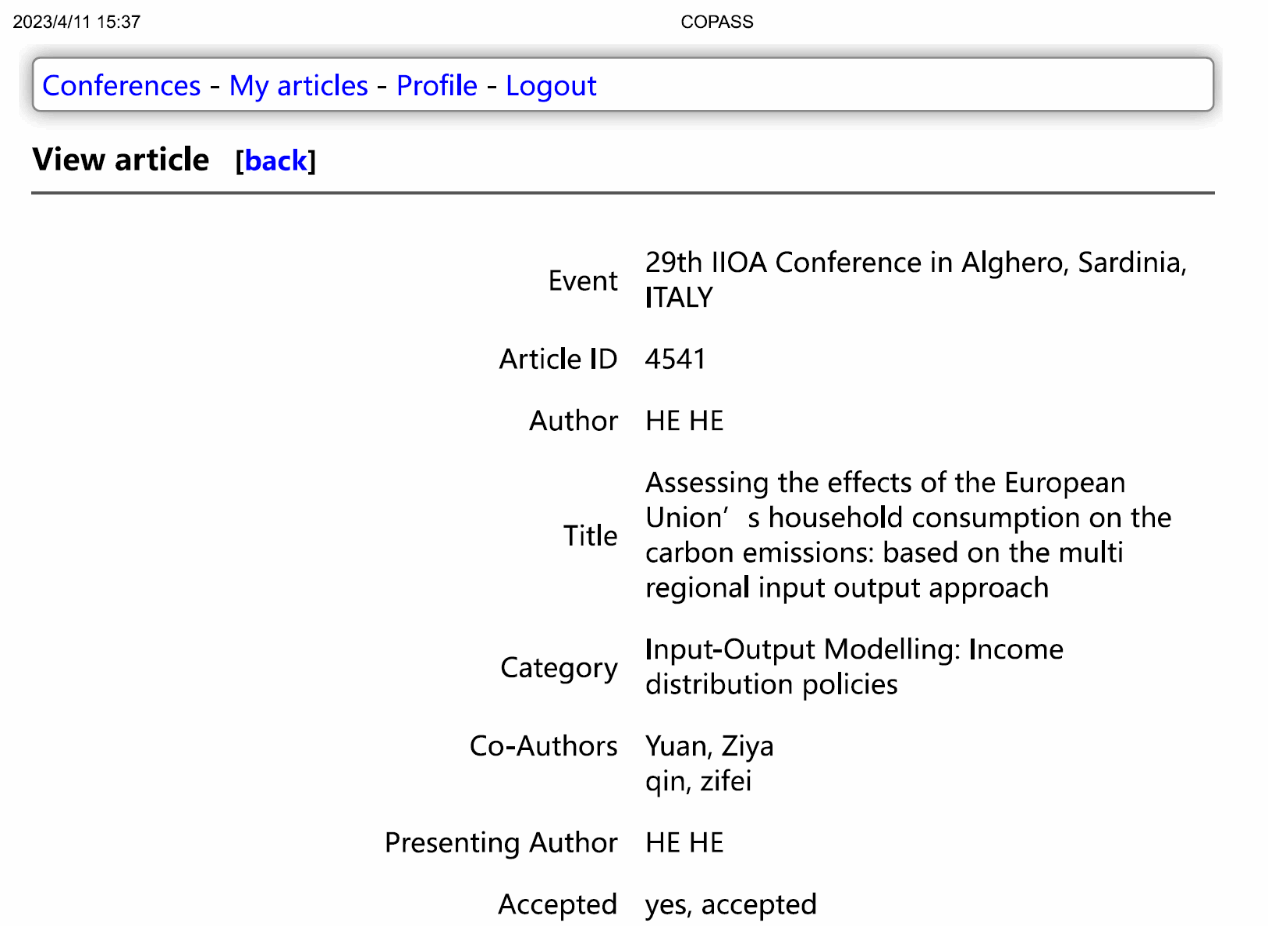Click the Presenting Author value HE HE
Viewport: 1268px width, 926px height.
684,844
